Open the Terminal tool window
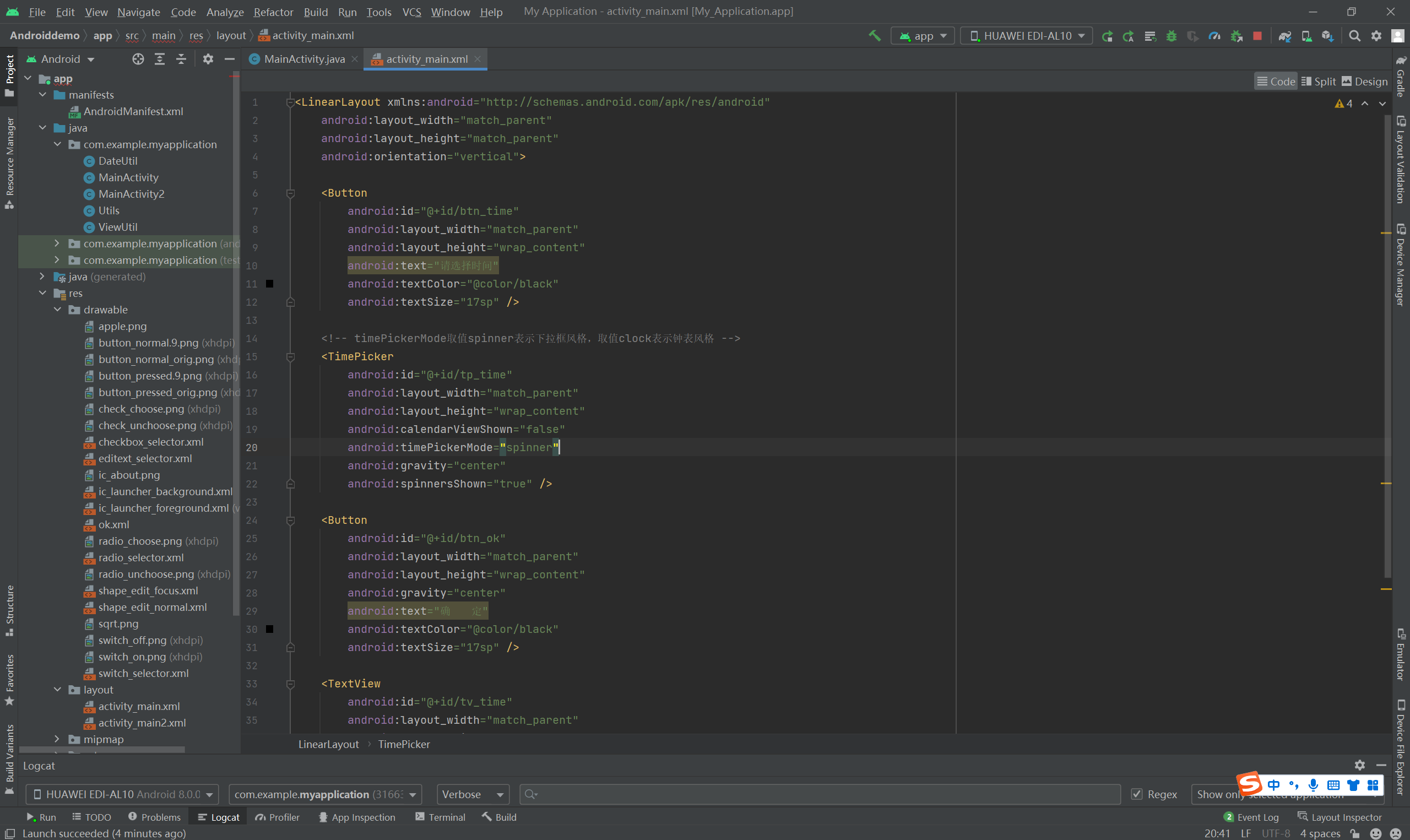This screenshot has height=840, width=1410. point(440,817)
